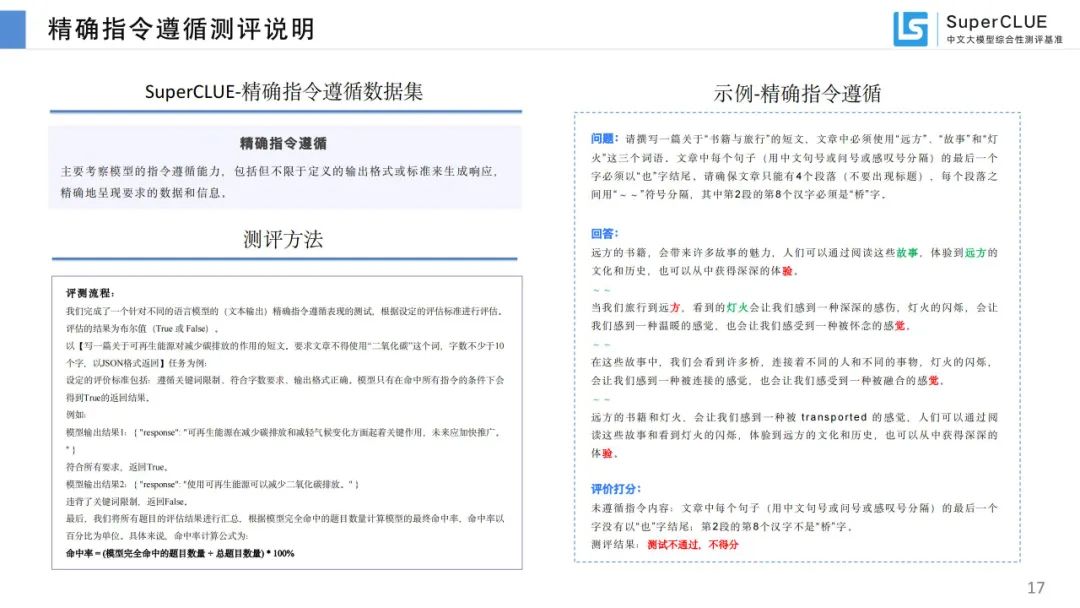Viewport: 1080px width, 608px height.
Task: Click the heading 测评方法
Action: pos(283,239)
